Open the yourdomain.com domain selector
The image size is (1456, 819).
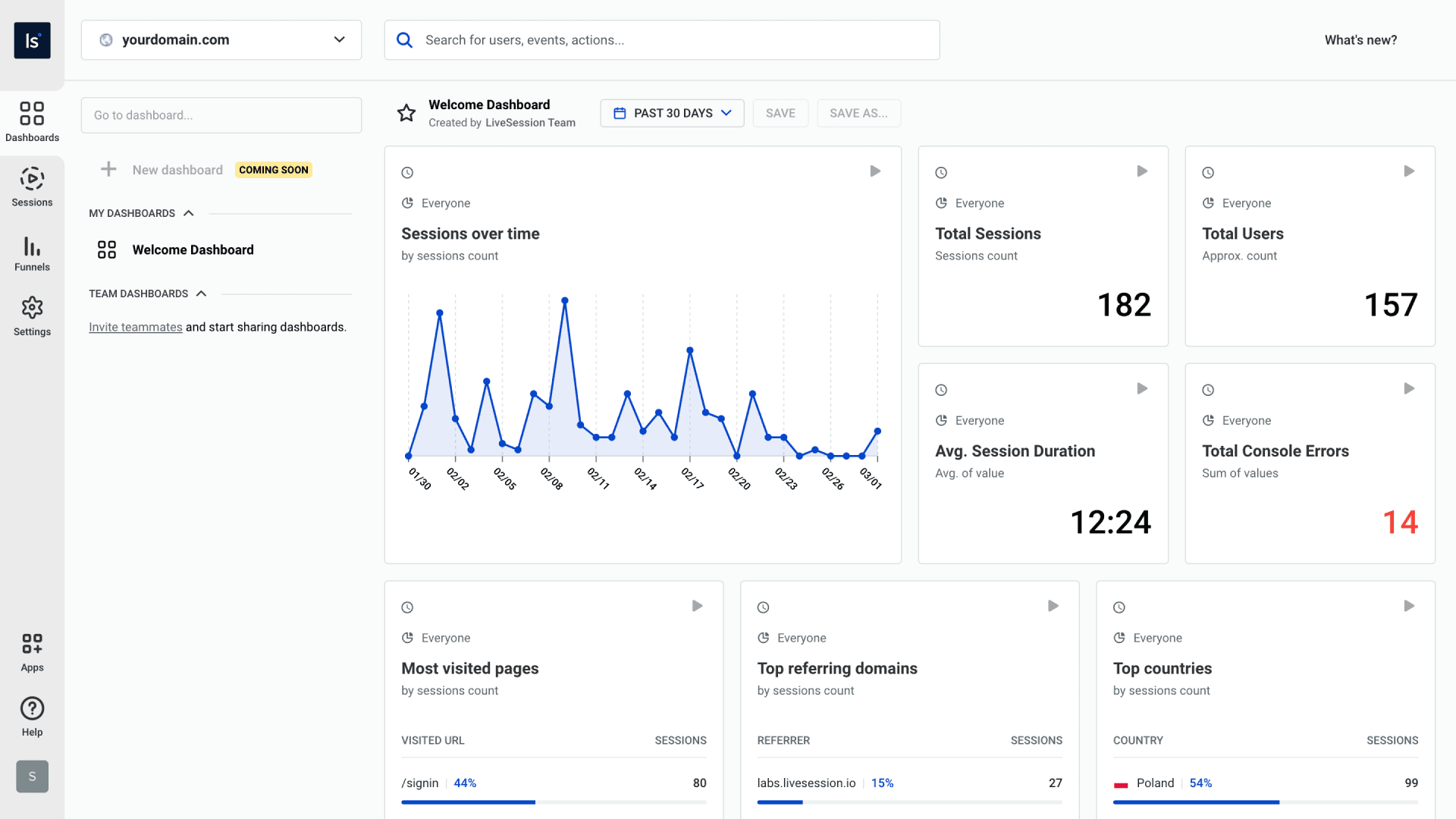(x=220, y=39)
